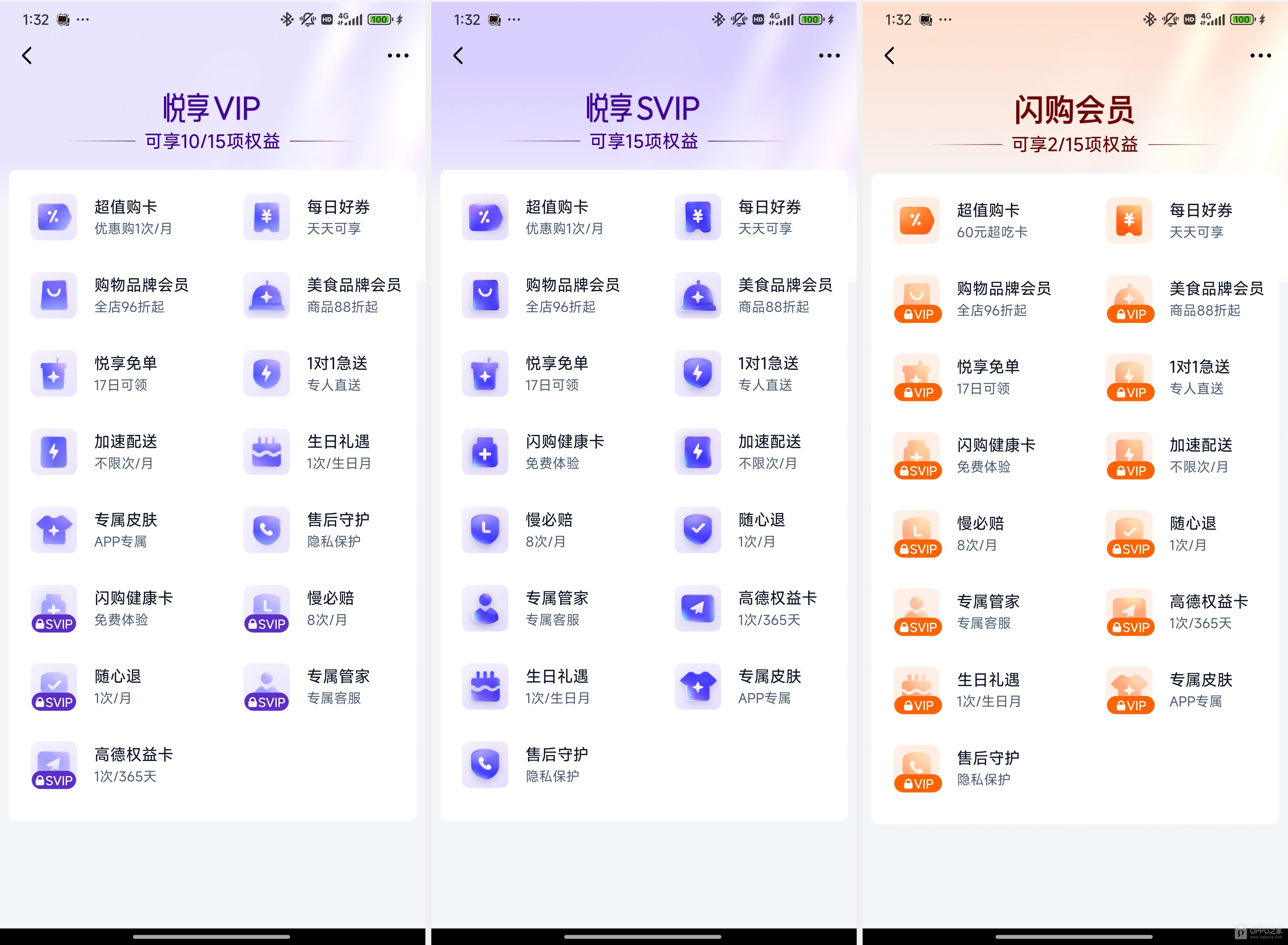Tap VIP-locked 售后守护 icon in 闪购会员 screen
Image resolution: width=1288 pixels, height=945 pixels.
[x=917, y=769]
